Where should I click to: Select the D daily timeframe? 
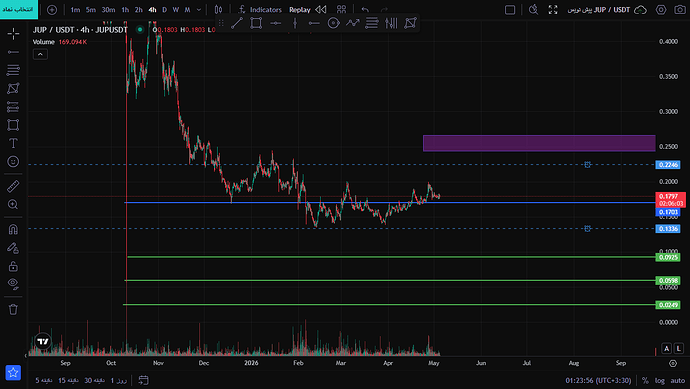(x=165, y=10)
